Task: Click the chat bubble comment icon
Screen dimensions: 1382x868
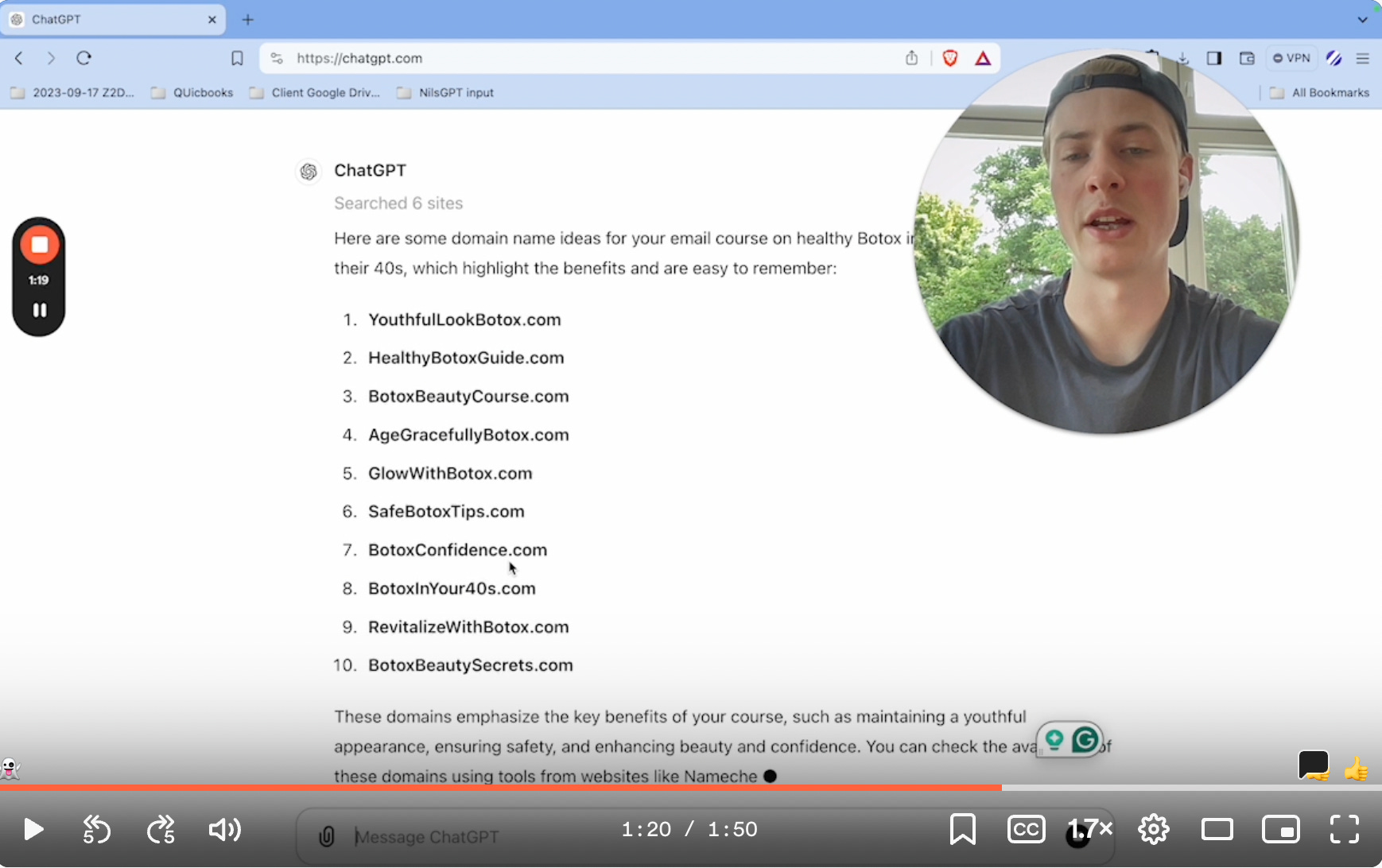Action: 1314,766
